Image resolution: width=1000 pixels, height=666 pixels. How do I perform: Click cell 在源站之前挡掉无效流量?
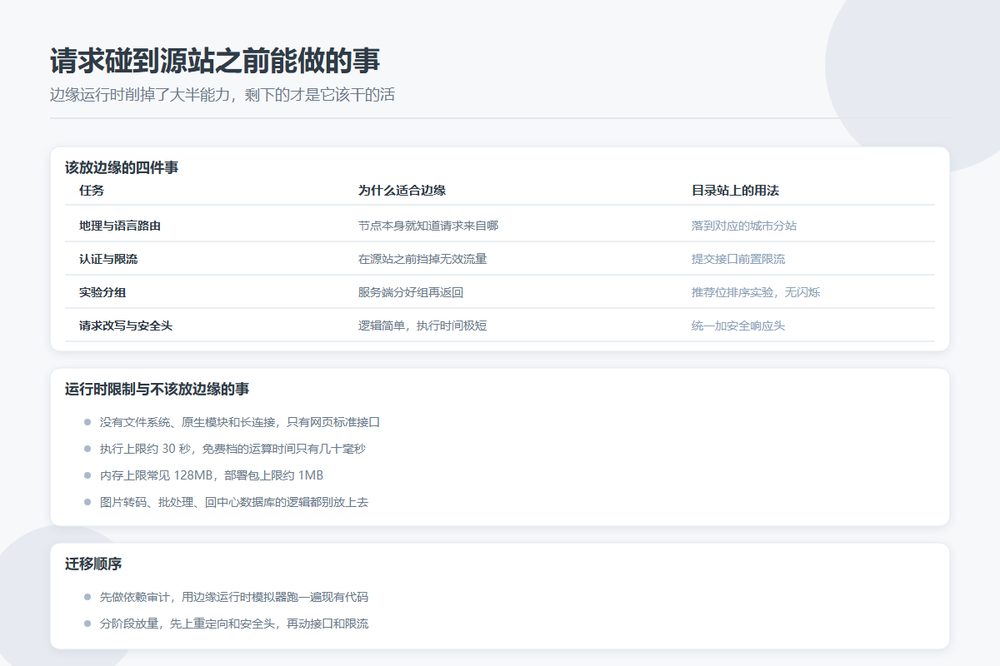[x=422, y=259]
